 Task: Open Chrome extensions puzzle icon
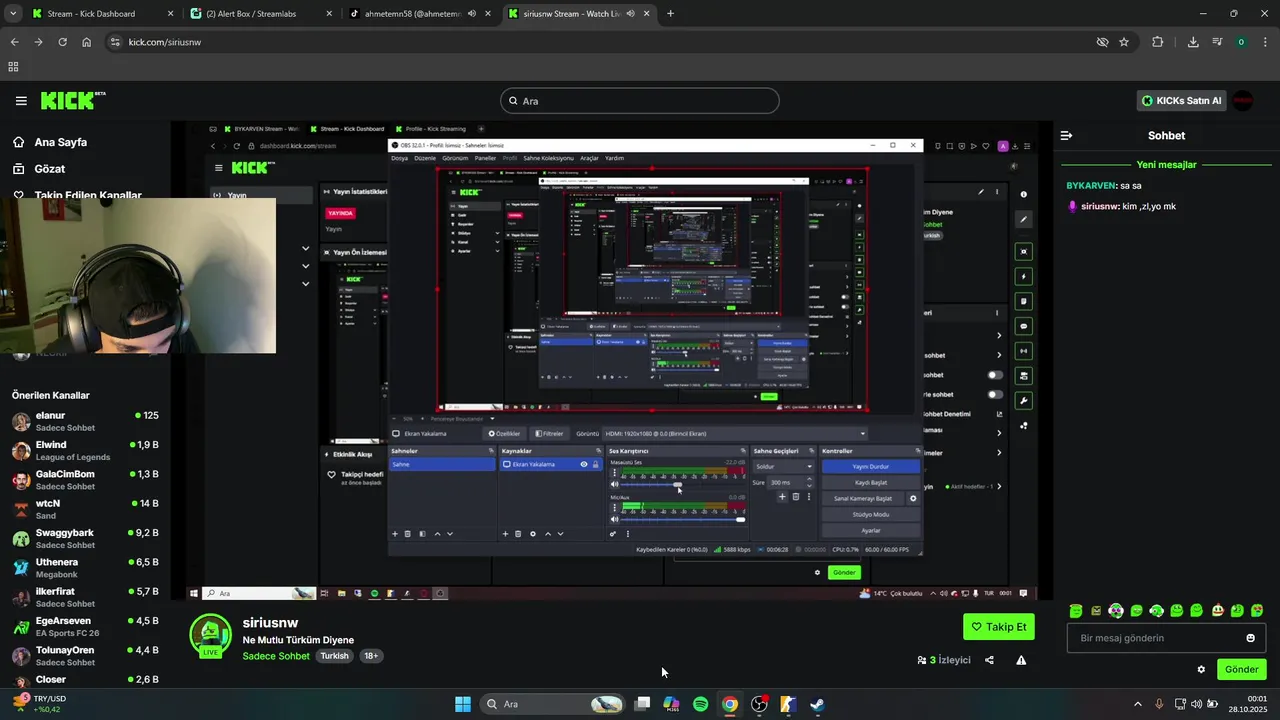point(1158,42)
